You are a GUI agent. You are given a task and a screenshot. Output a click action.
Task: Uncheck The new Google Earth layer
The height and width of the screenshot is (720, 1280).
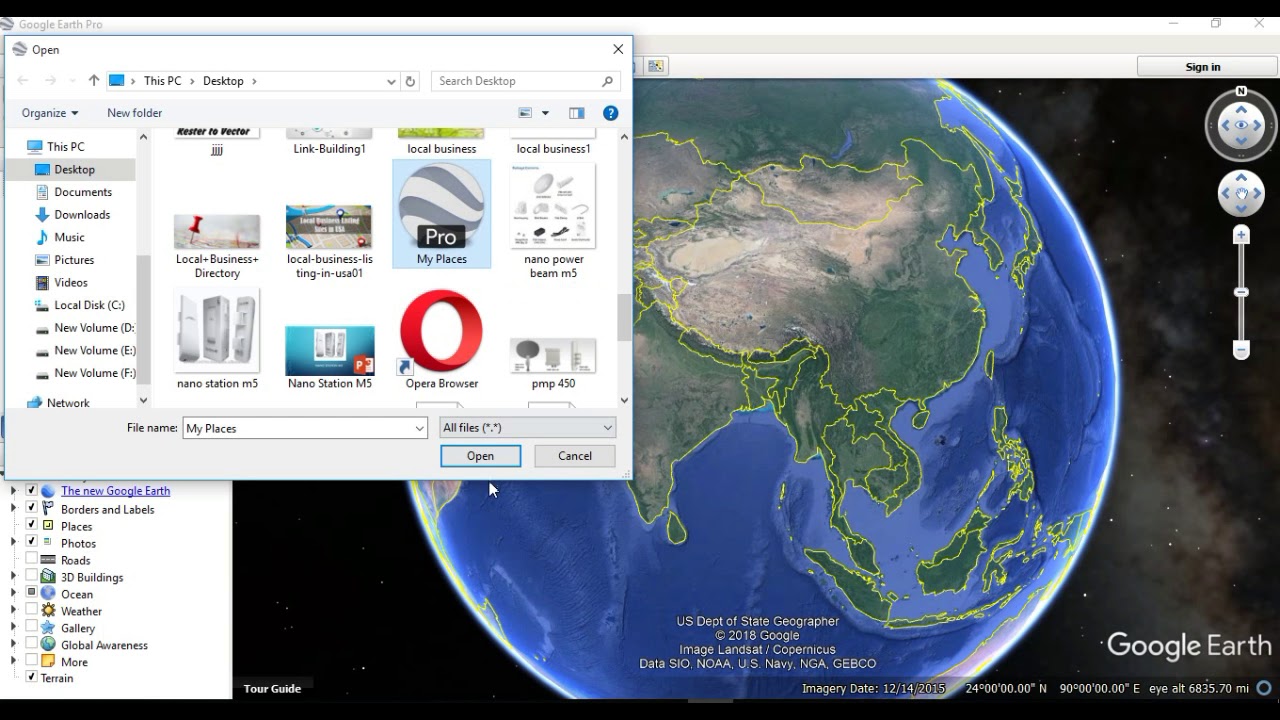pyautogui.click(x=32, y=491)
